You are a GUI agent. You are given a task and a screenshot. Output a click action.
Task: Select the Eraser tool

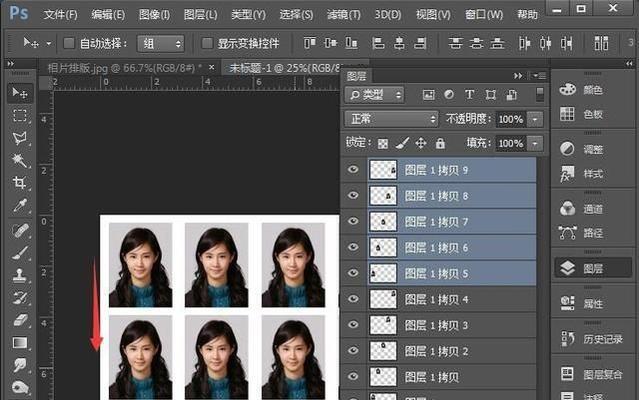(x=20, y=320)
